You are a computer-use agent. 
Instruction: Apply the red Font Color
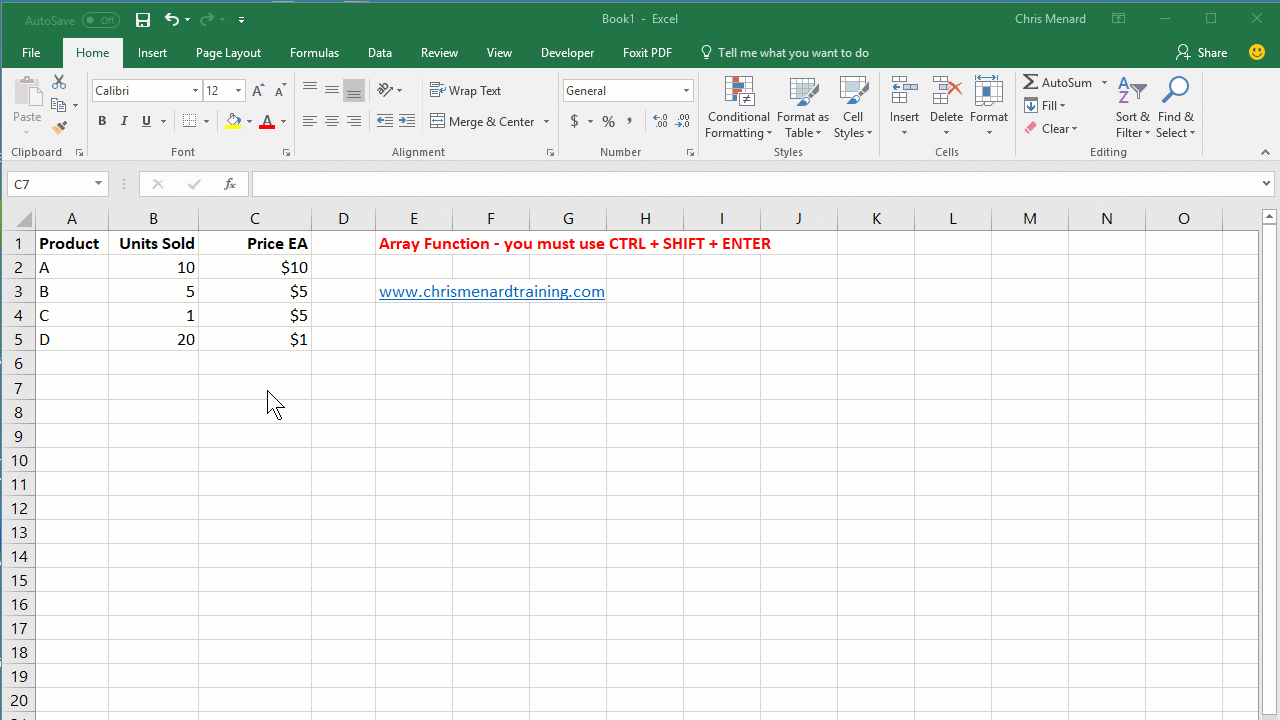point(266,122)
